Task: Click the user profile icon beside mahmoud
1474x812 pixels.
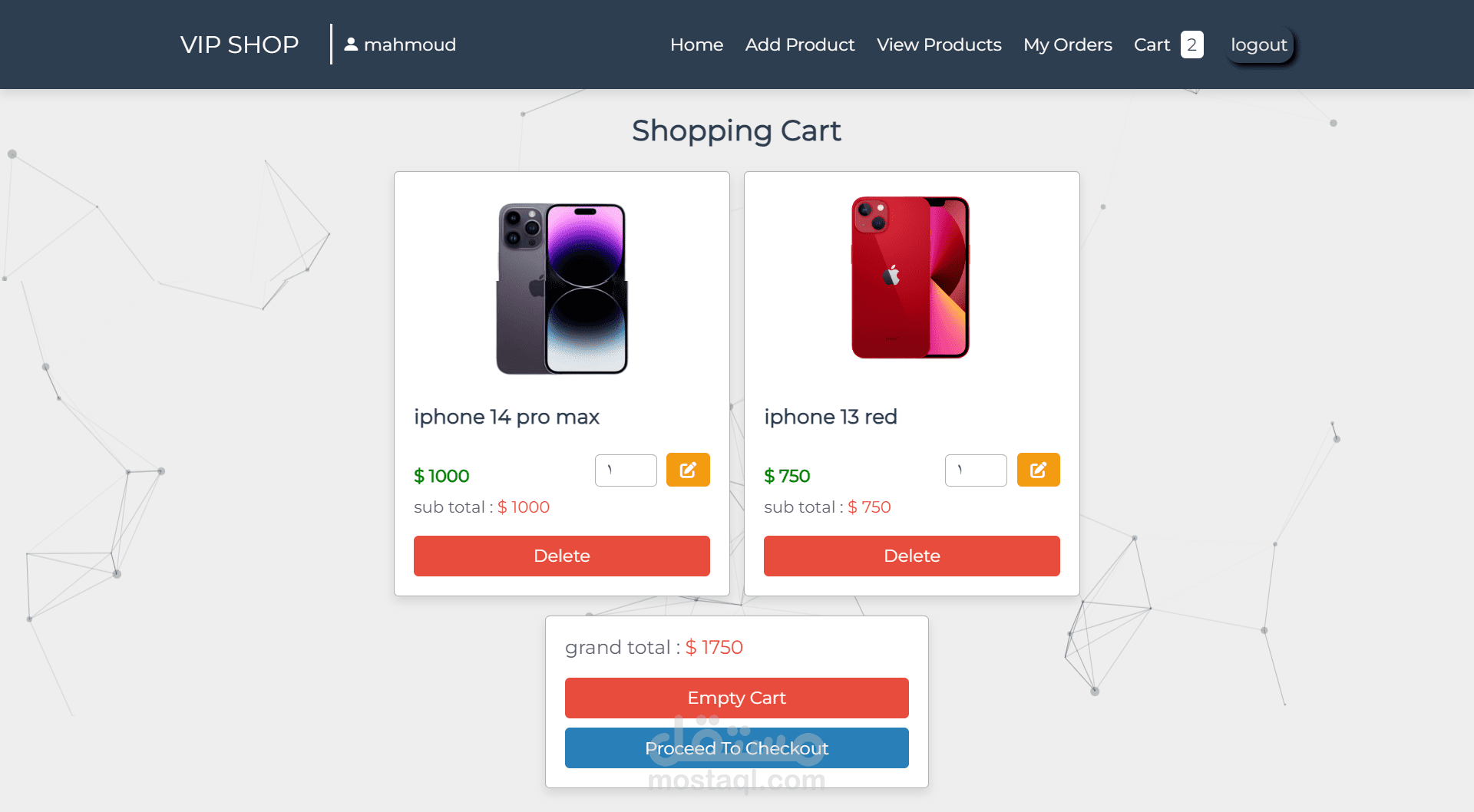Action: [x=351, y=45]
